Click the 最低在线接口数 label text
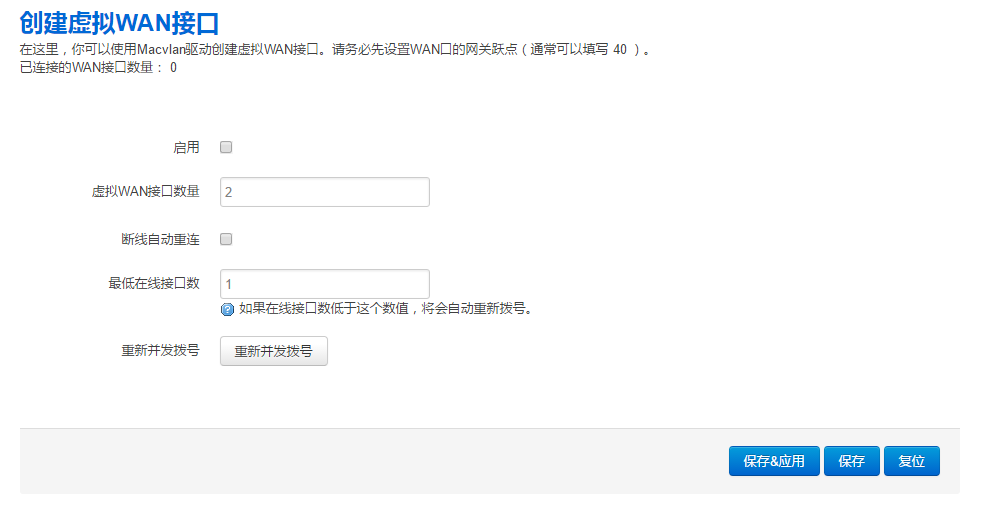The width and height of the screenshot is (987, 512). click(154, 283)
